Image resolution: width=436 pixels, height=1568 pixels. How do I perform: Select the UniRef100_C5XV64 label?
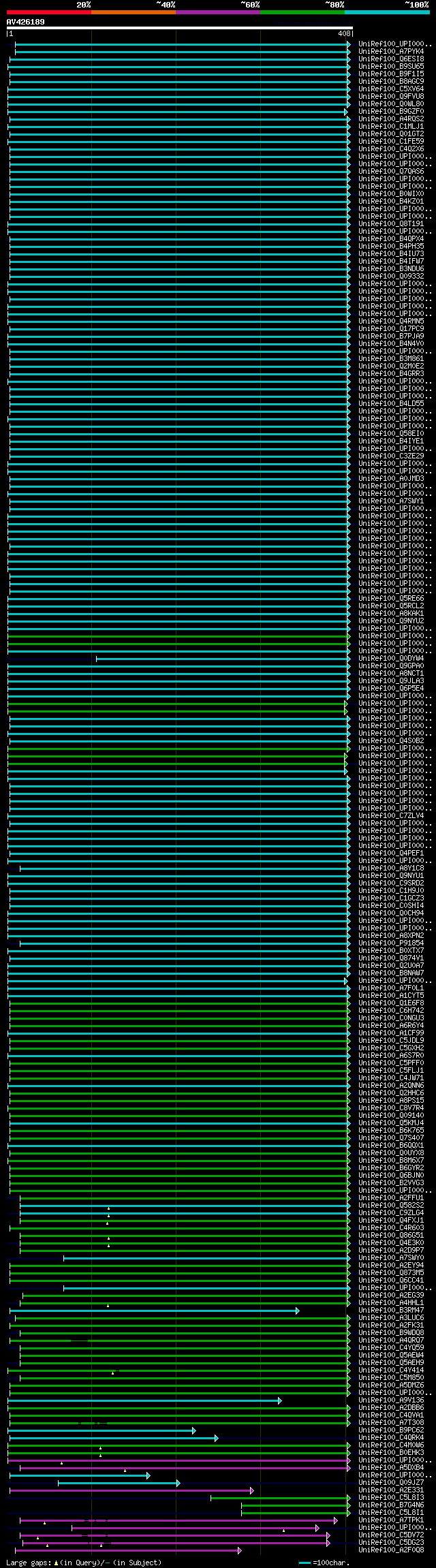pyautogui.click(x=391, y=89)
